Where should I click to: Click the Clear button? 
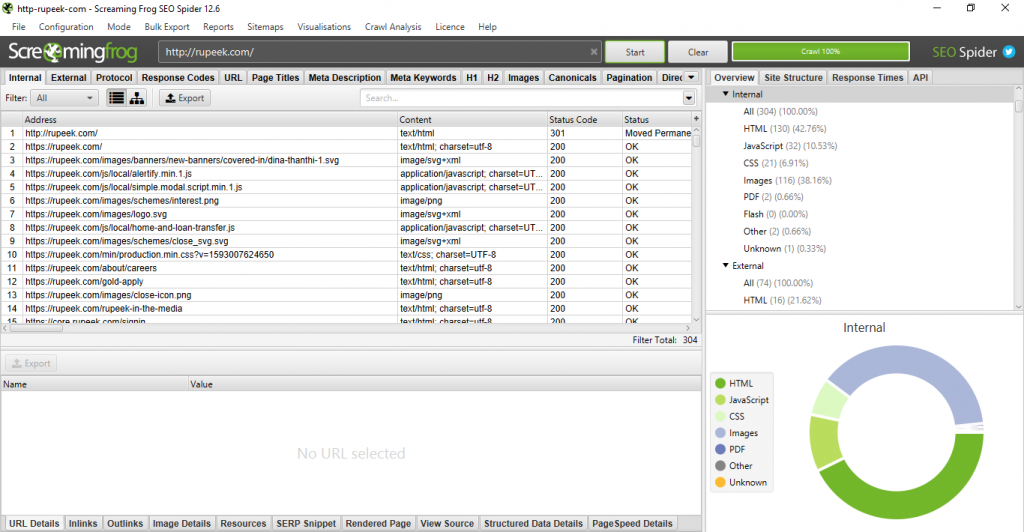pos(697,52)
